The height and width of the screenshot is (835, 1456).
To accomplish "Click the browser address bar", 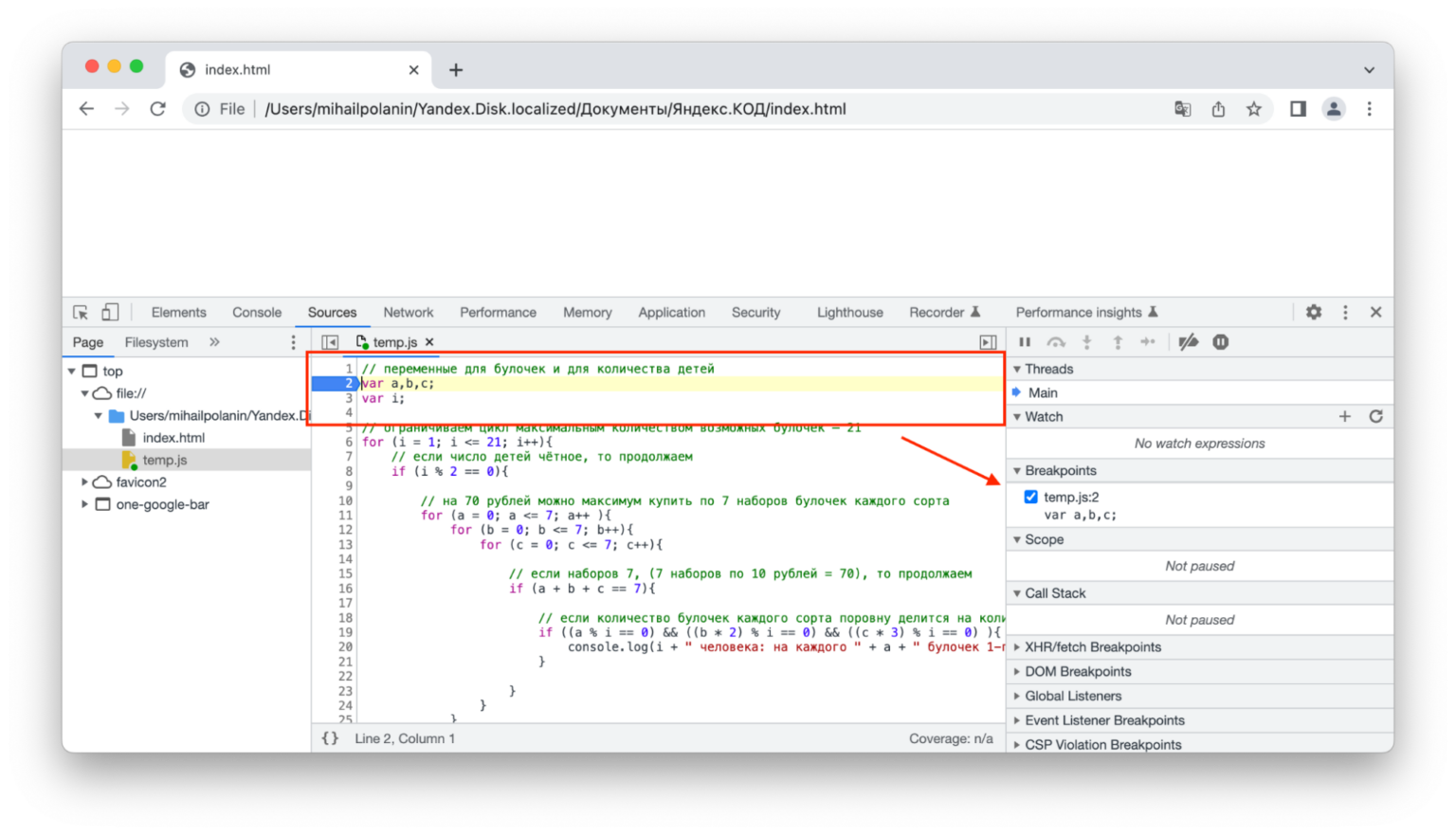I will (664, 109).
